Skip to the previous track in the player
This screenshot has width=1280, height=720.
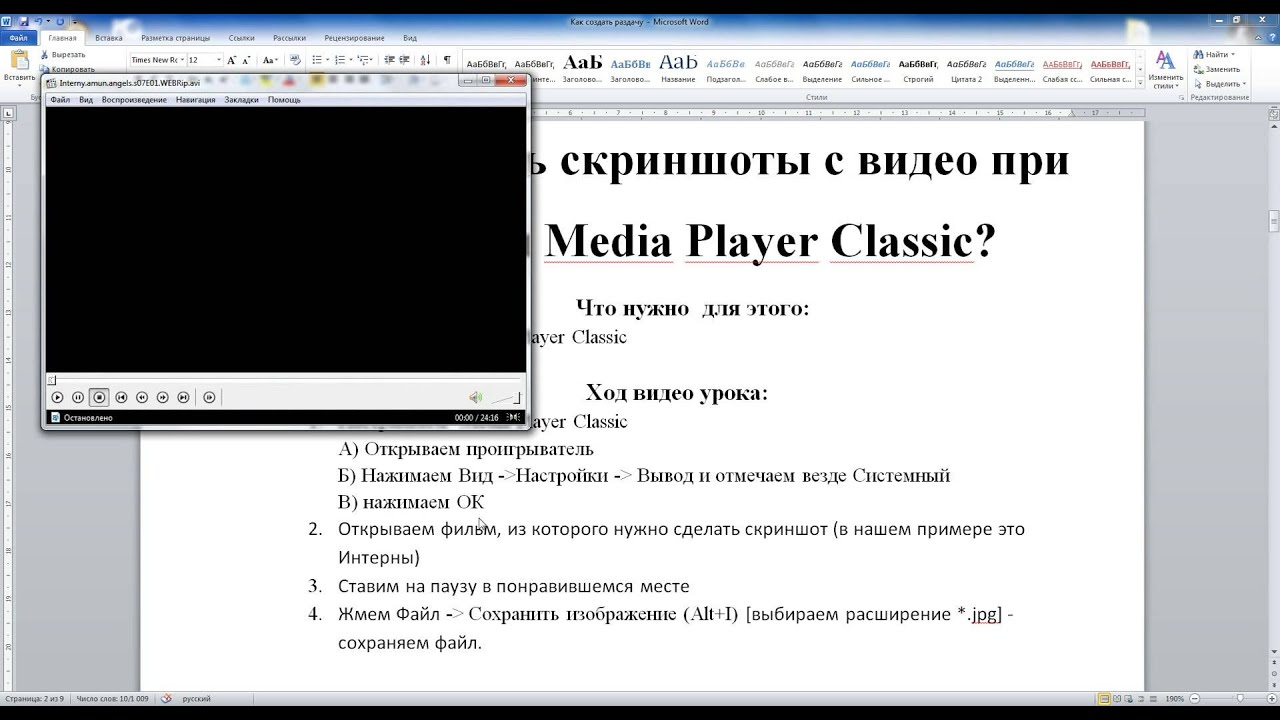(121, 397)
